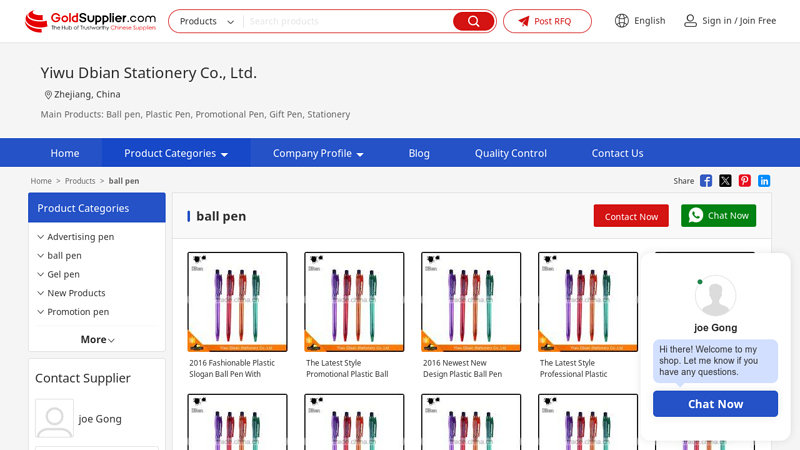
Task: Expand Gel pen category
Action: (41, 274)
